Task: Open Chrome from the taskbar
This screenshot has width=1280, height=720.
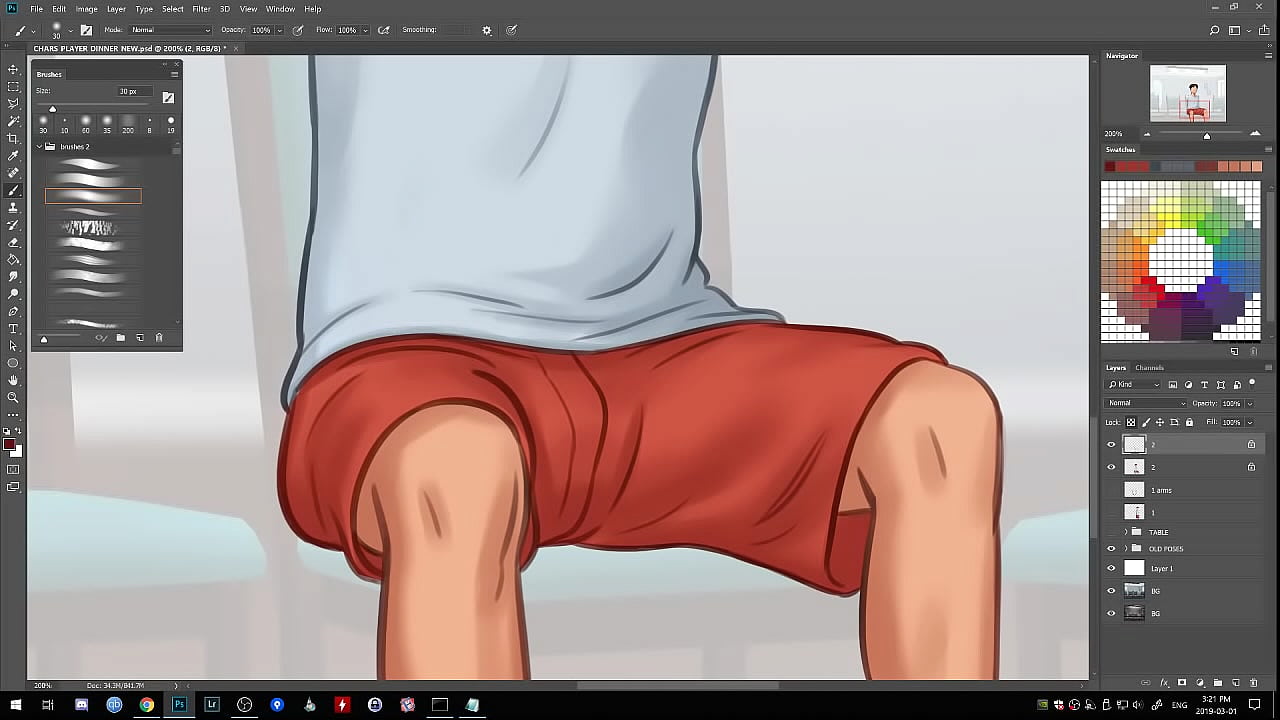Action: (x=147, y=705)
